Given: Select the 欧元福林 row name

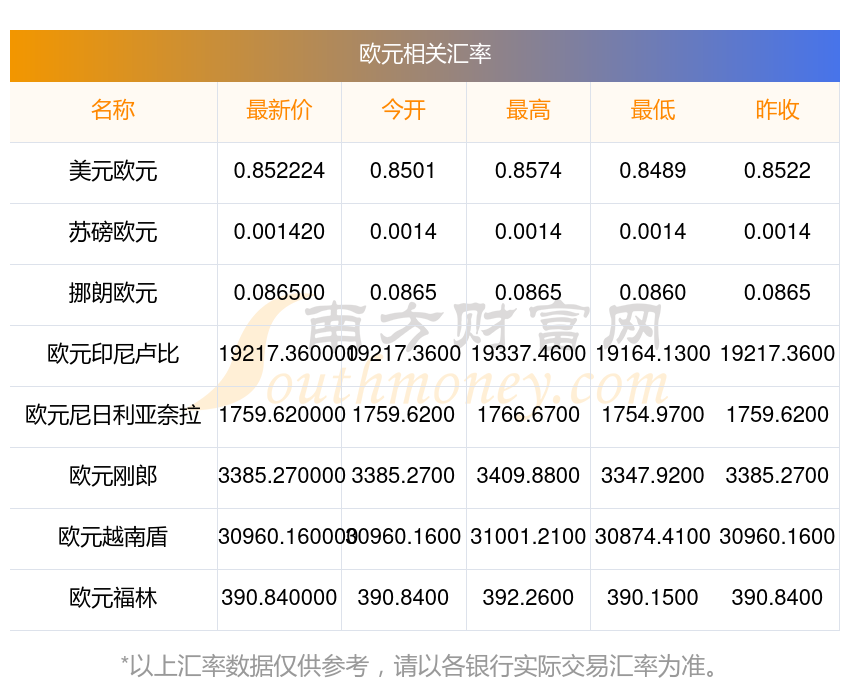Looking at the screenshot, I should (x=113, y=598).
